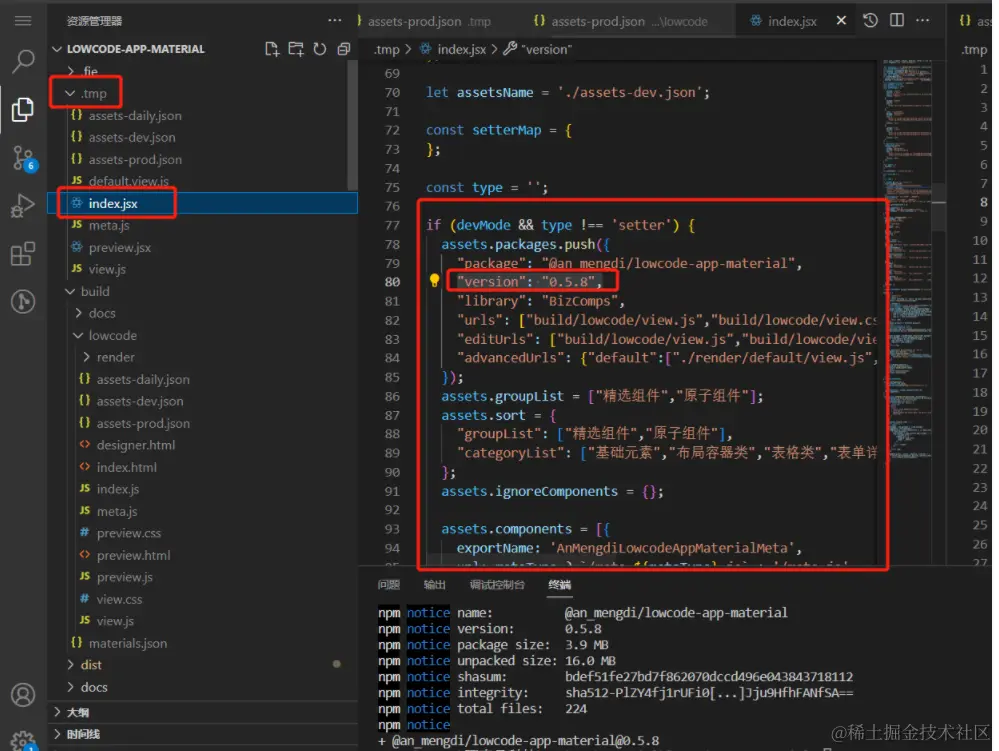The image size is (999, 751).
Task: Open the Extensions view
Action: (x=23, y=254)
